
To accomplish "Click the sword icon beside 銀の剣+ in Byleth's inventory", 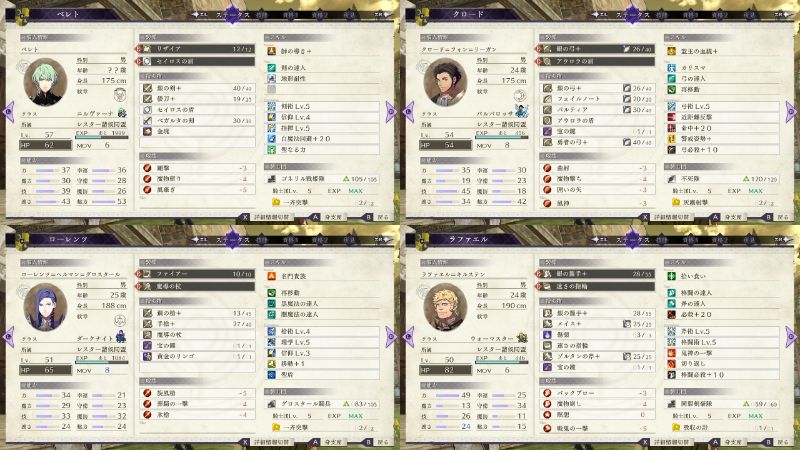I will pos(147,88).
